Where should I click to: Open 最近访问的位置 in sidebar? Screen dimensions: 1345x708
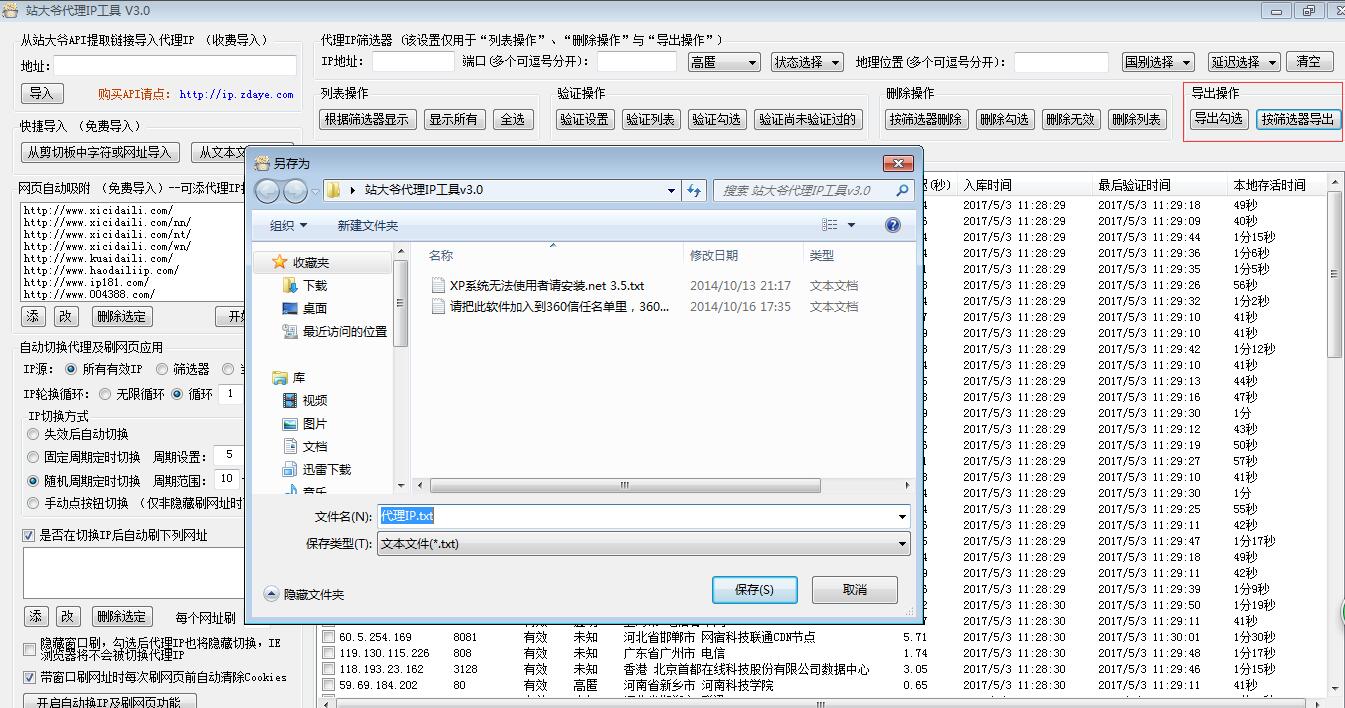pyautogui.click(x=344, y=331)
